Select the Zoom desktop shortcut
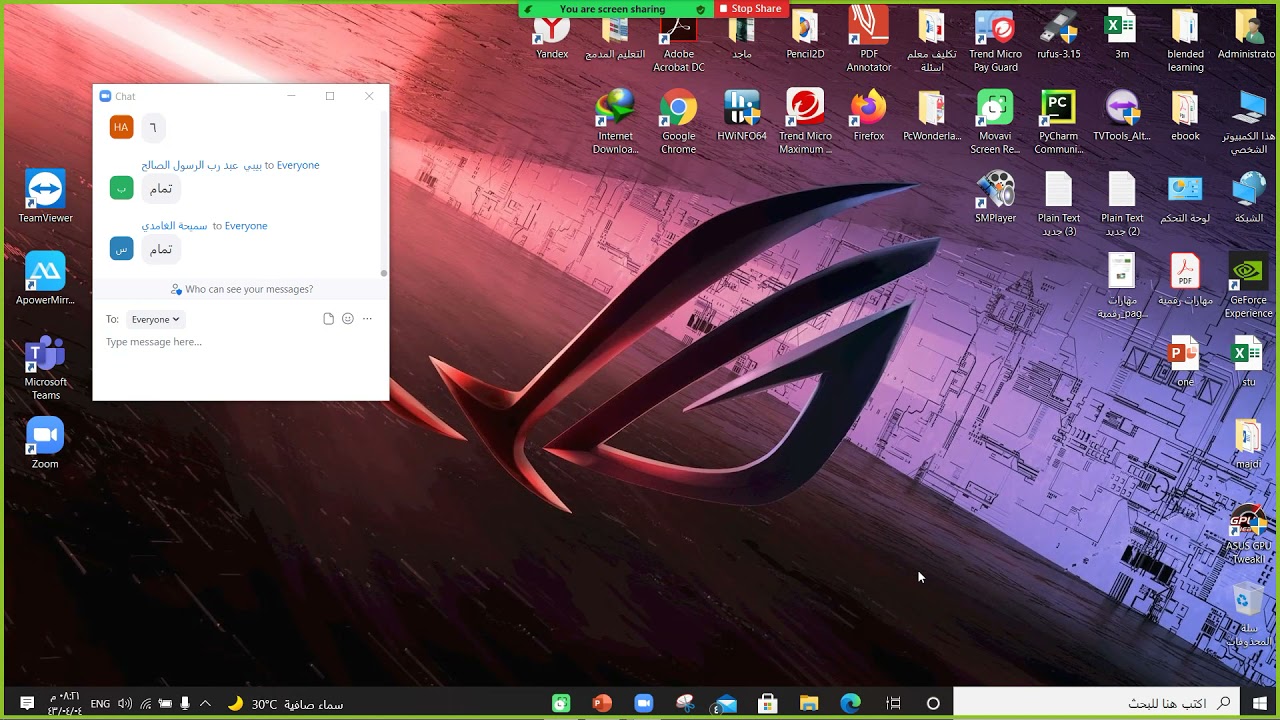 pyautogui.click(x=45, y=443)
